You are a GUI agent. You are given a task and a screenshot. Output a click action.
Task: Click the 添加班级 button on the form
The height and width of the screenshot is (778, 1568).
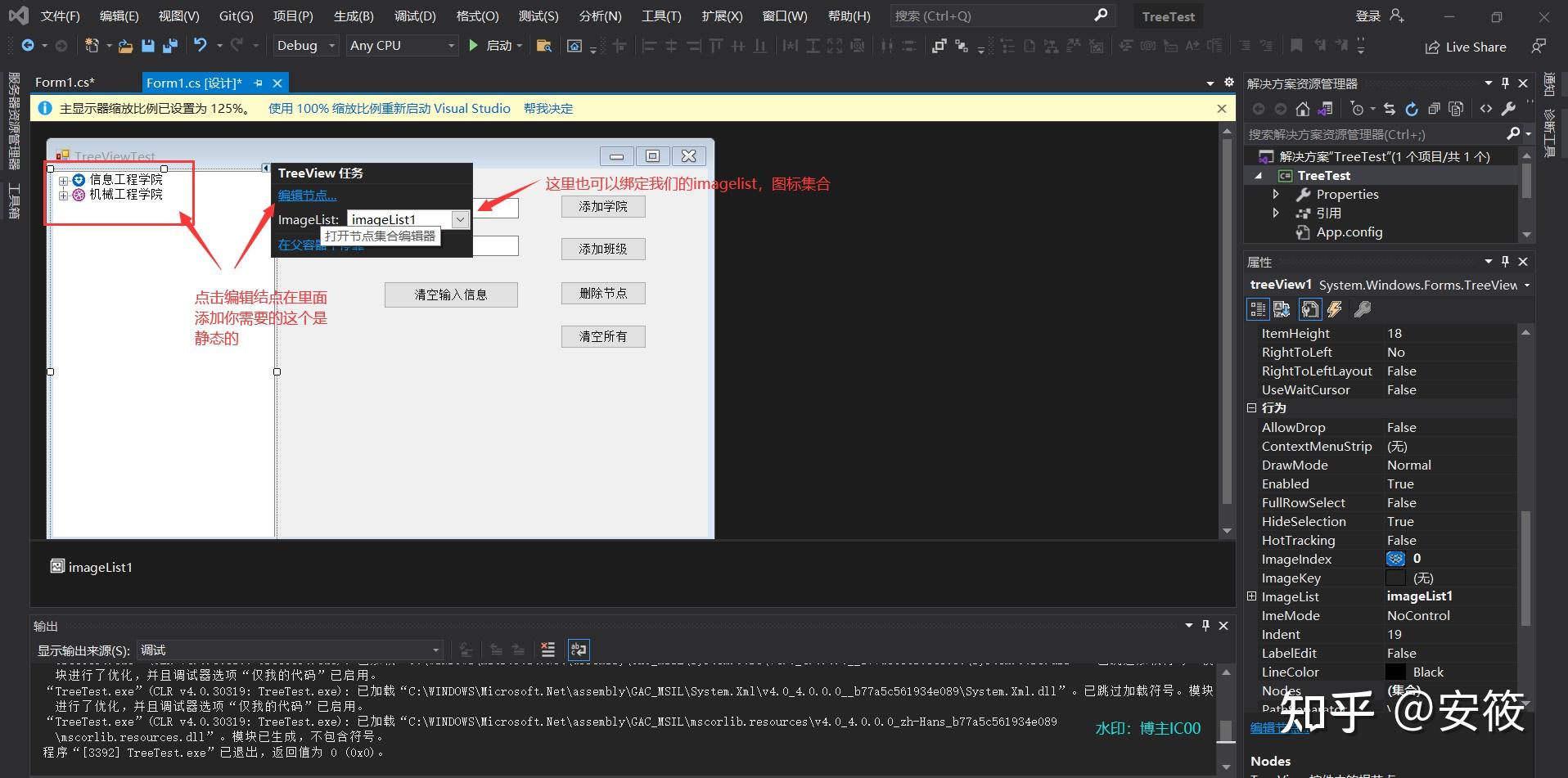click(603, 249)
